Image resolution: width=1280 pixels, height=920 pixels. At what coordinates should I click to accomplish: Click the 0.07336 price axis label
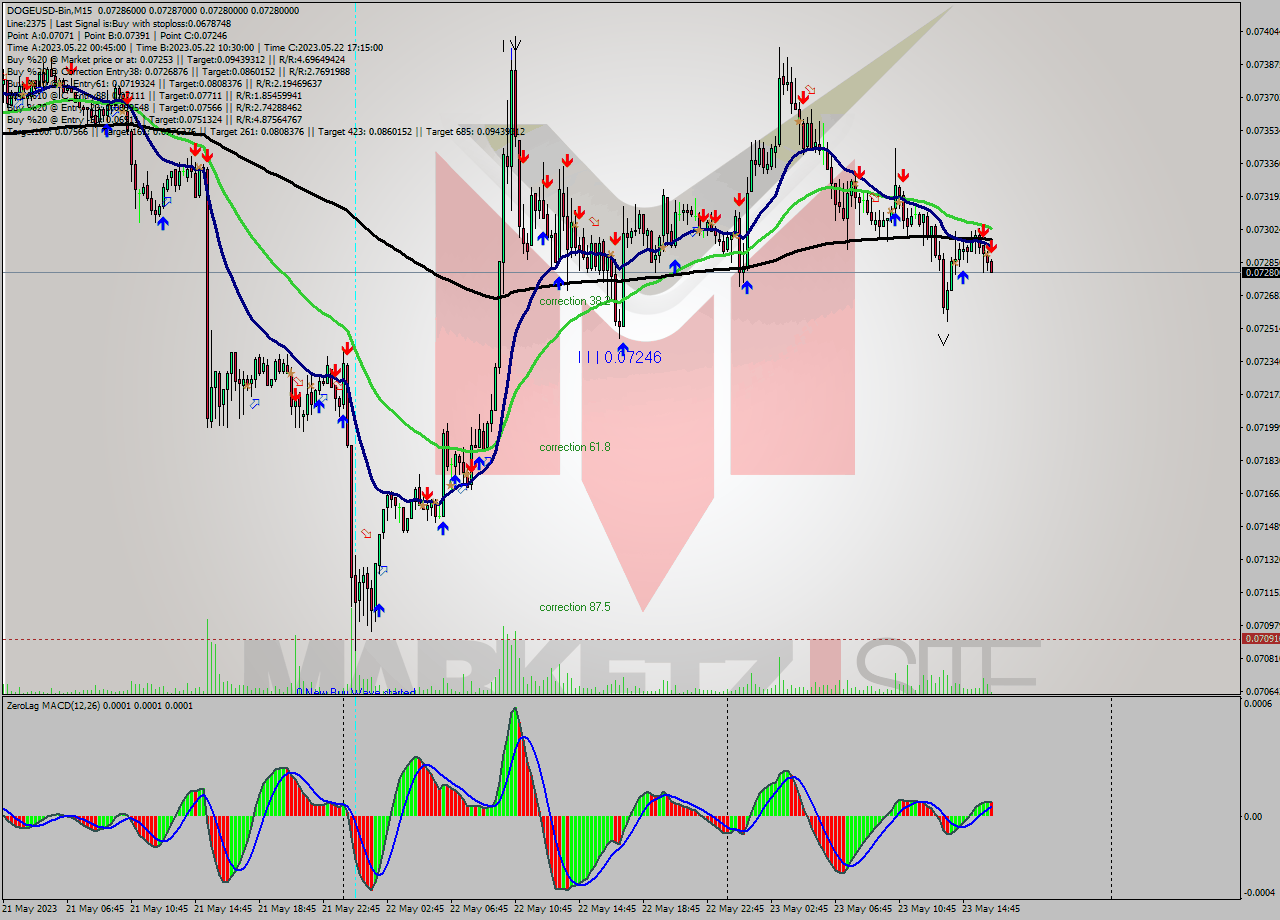[x=1261, y=163]
